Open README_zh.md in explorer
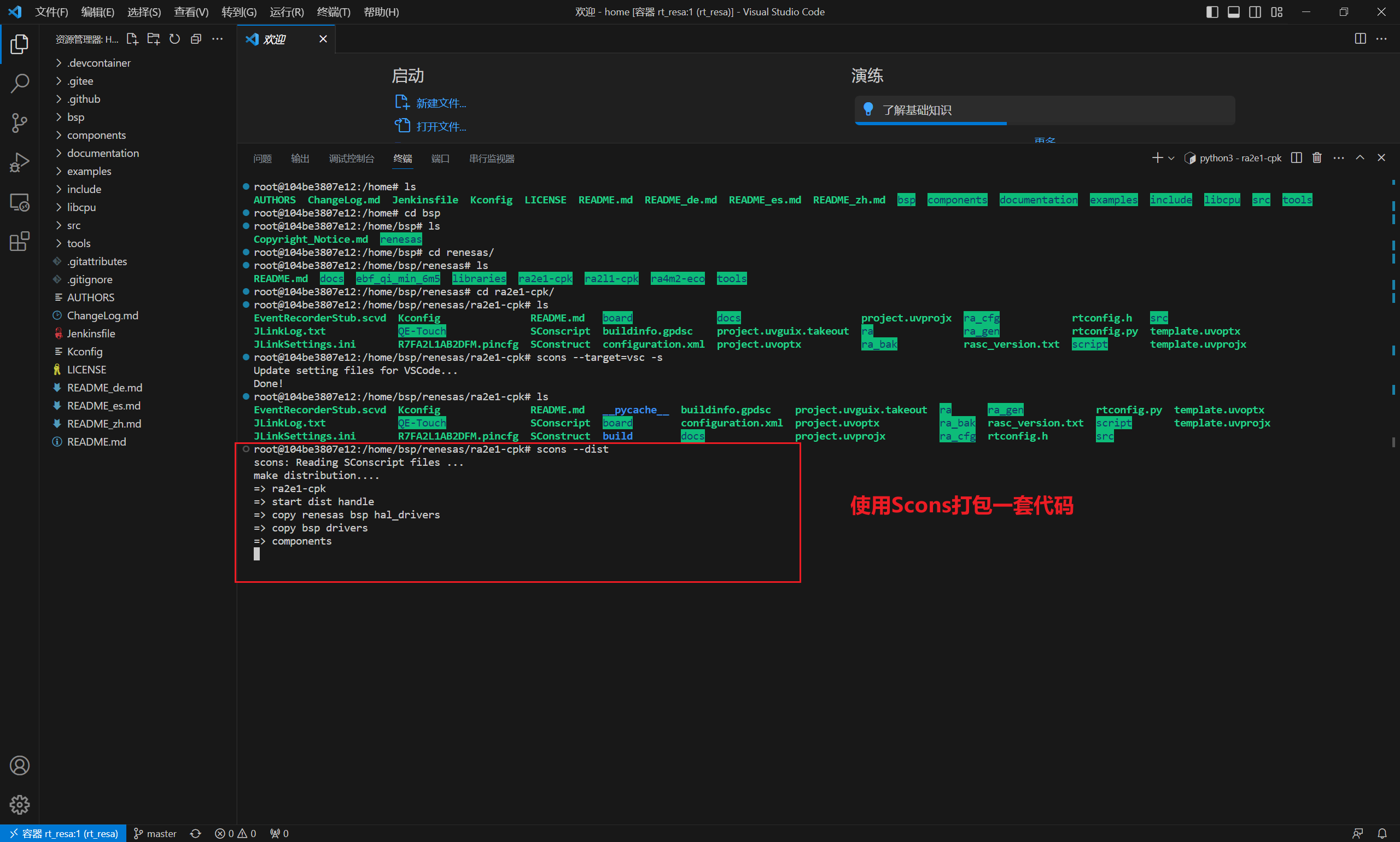 coord(139,424)
